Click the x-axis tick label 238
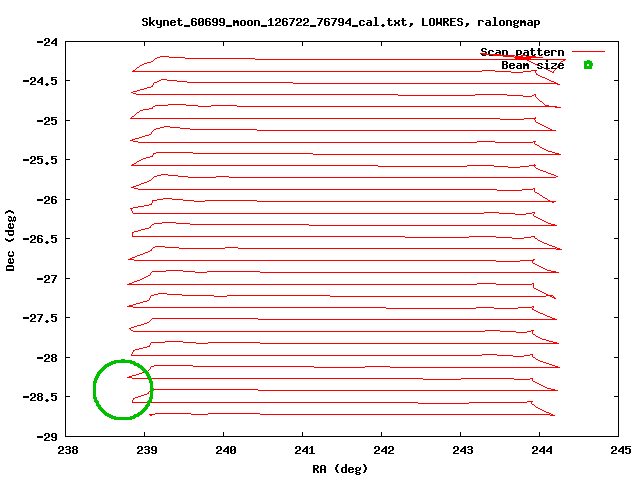The height and width of the screenshot is (480, 640). click(x=68, y=450)
